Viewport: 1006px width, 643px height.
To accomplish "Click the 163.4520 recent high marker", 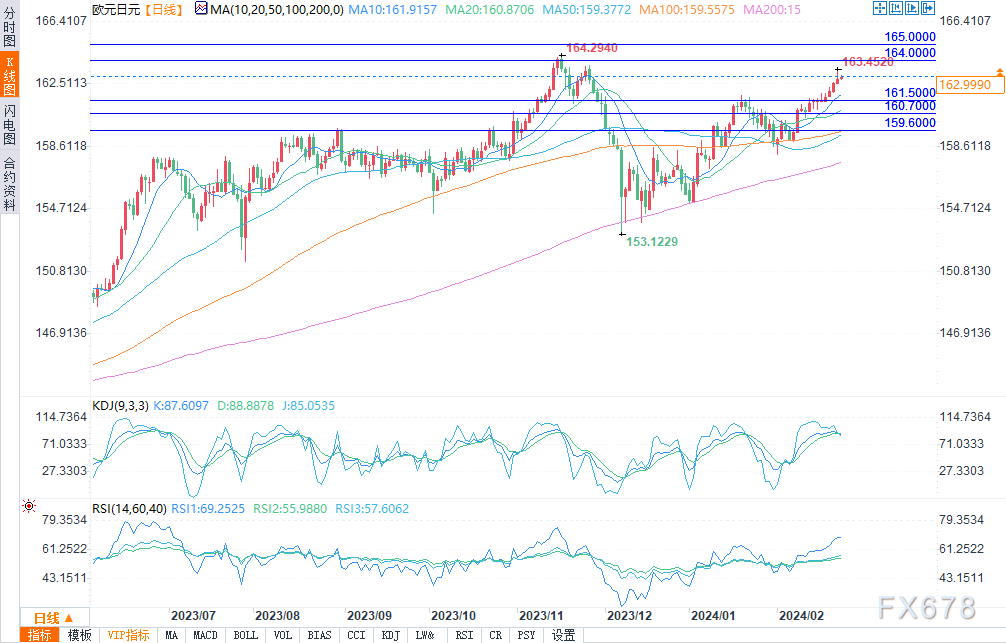I will point(867,62).
